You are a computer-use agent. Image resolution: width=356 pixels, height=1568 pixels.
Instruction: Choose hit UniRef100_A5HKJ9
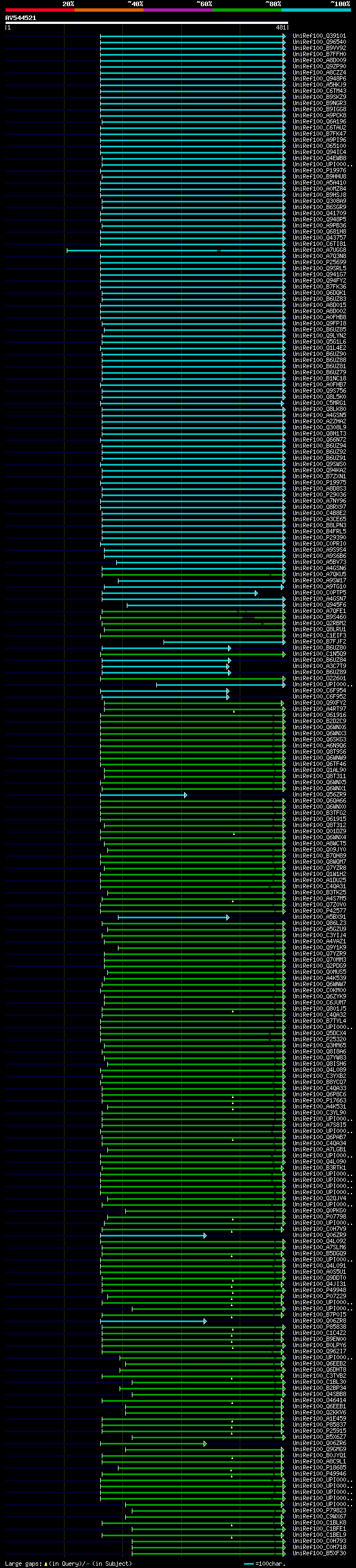coord(319,85)
